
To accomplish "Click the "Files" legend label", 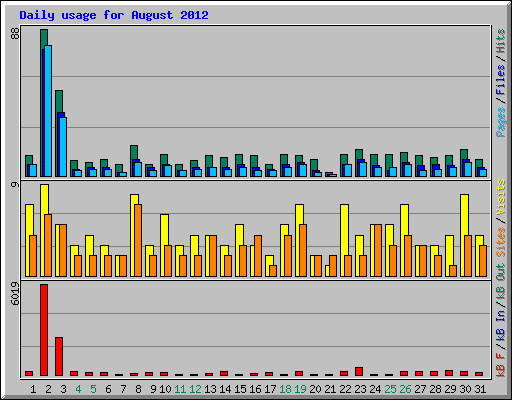I will (501, 80).
